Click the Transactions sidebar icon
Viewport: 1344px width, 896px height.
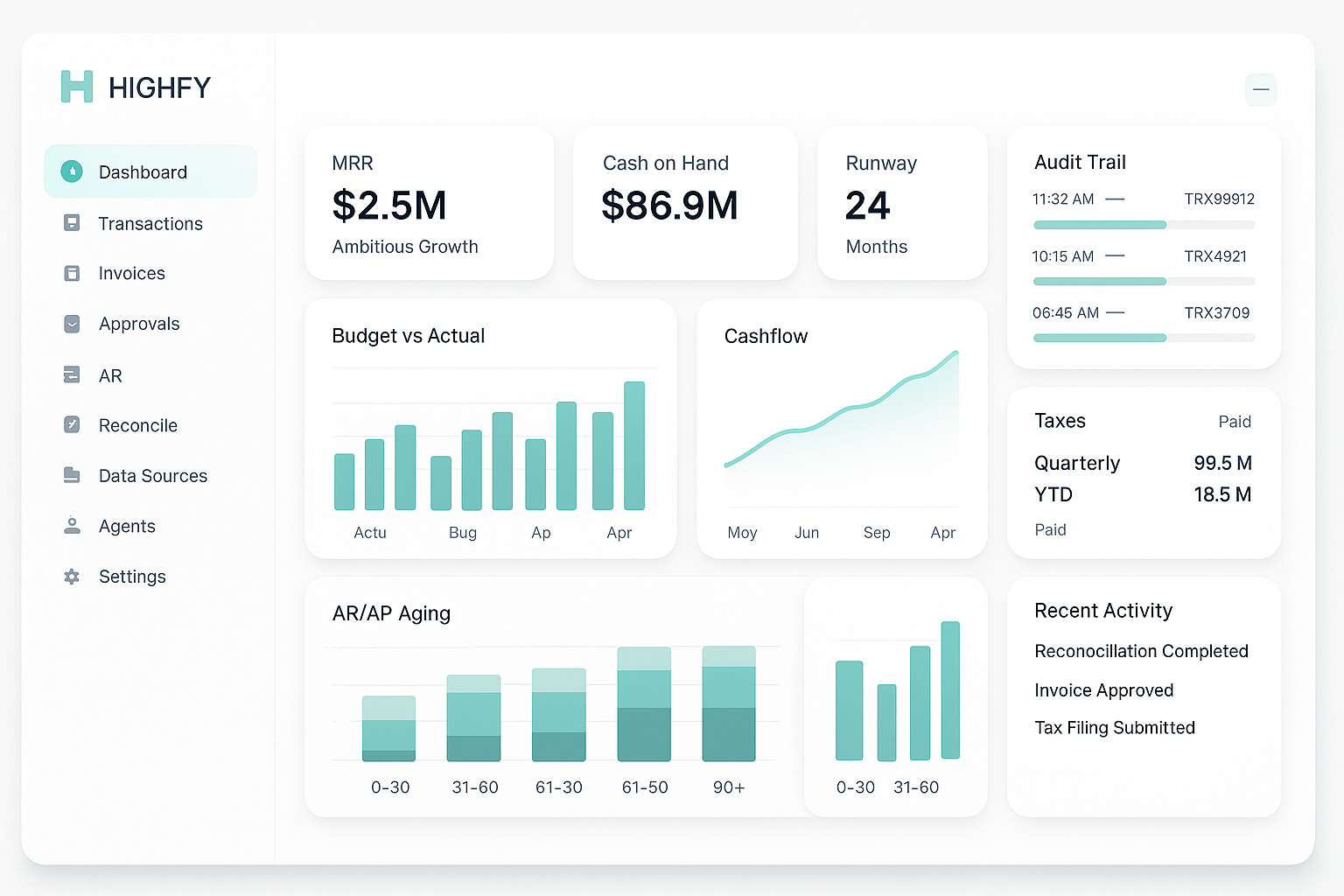pos(71,223)
